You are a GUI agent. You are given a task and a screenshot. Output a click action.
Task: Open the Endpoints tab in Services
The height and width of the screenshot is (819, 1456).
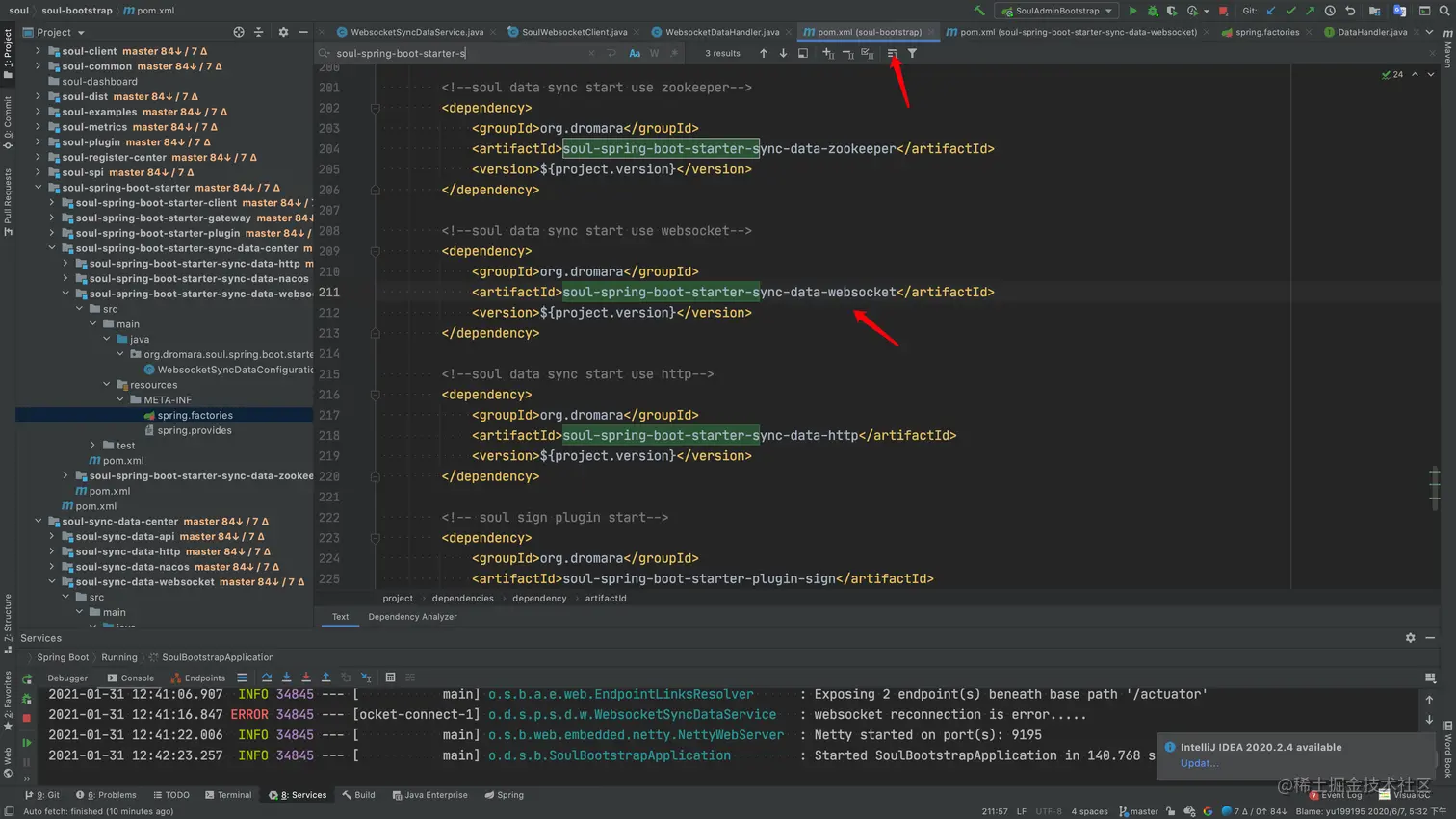coord(198,678)
